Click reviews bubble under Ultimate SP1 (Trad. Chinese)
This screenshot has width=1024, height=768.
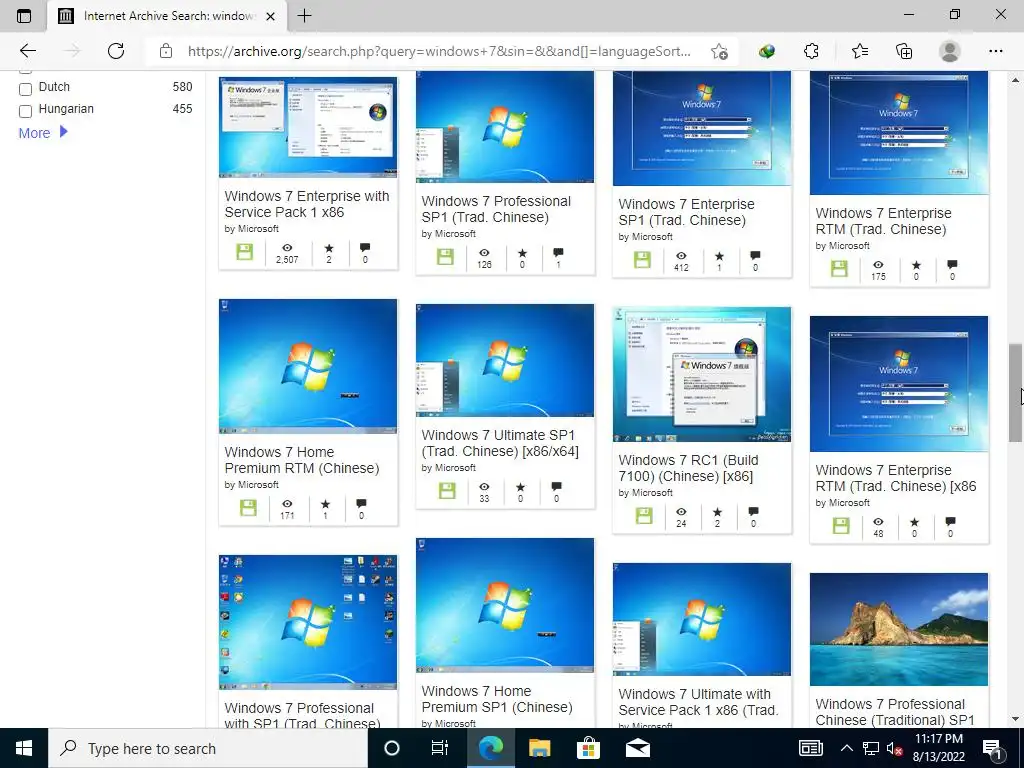[x=556, y=487]
